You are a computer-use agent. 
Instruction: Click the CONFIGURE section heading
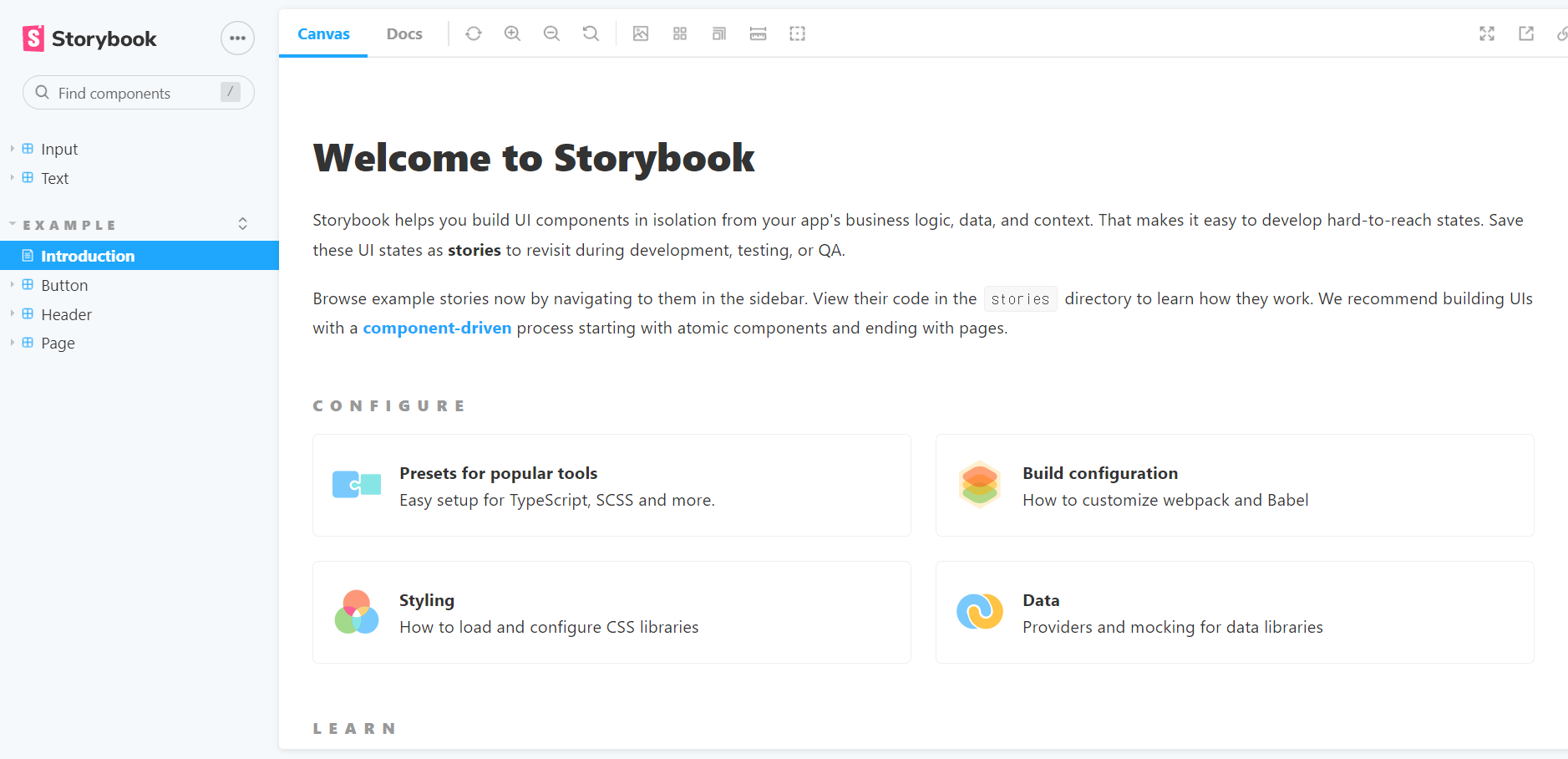(388, 405)
